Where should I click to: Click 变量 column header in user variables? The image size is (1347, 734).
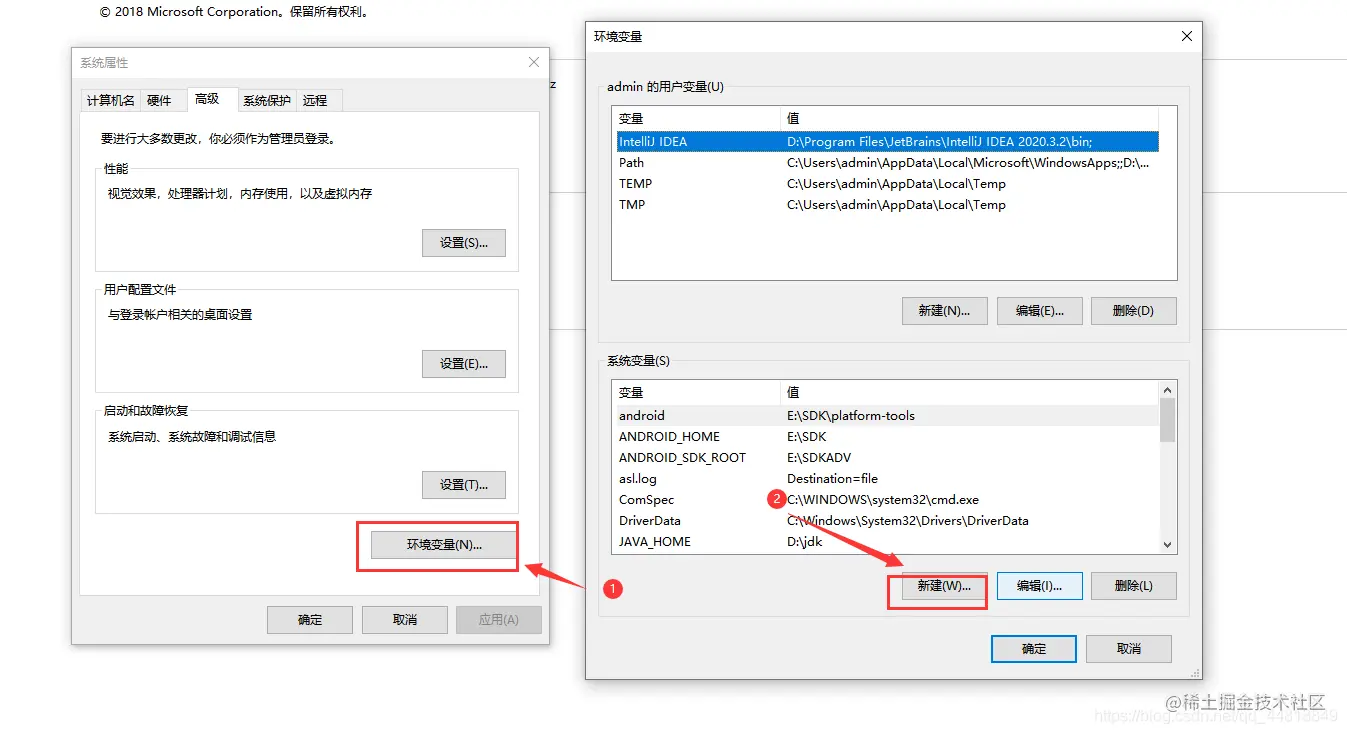tap(697, 119)
